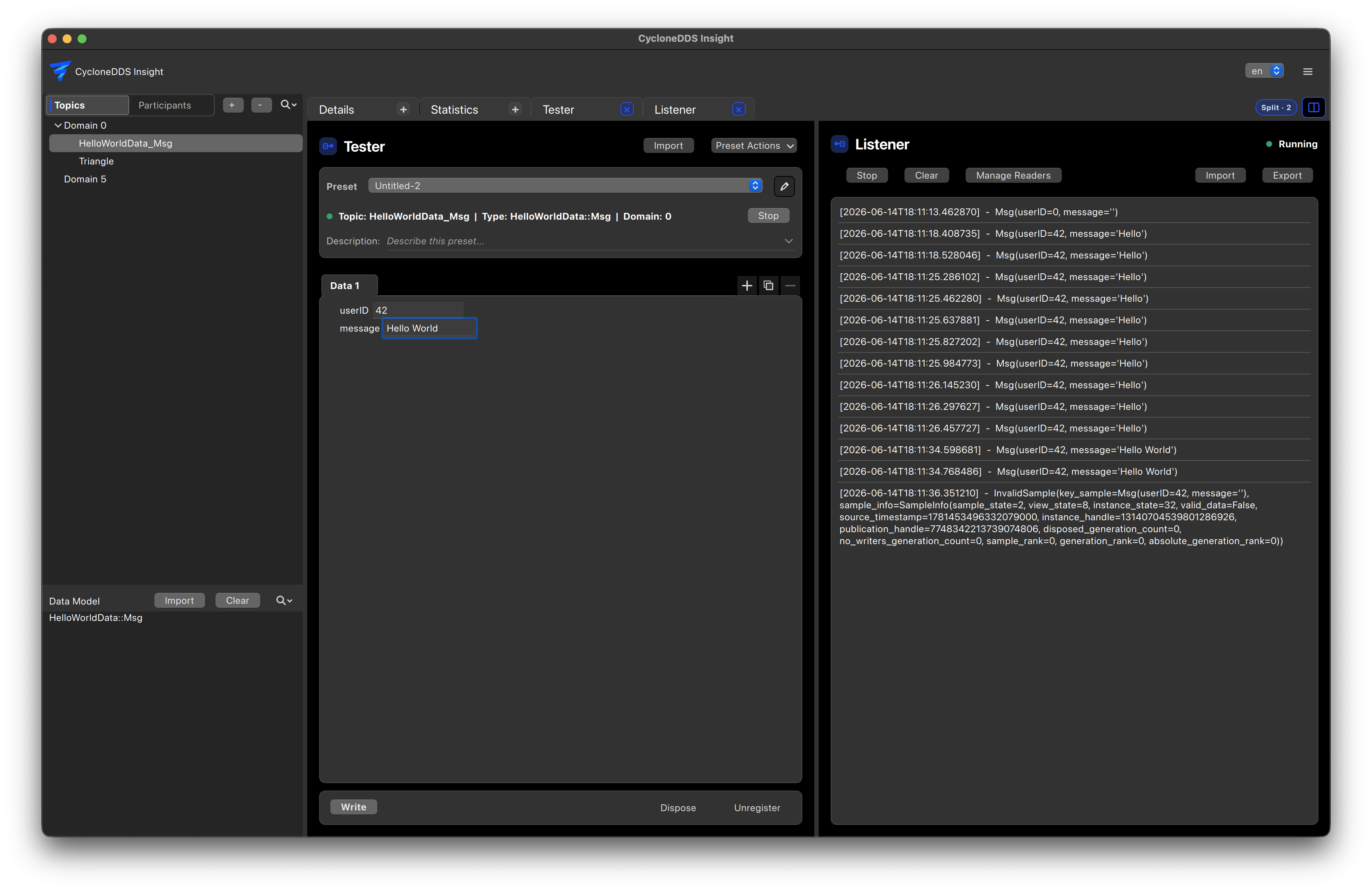This screenshot has height=892, width=1372.
Task: Select the HelloWorldData_Msg topic
Action: [x=176, y=143]
